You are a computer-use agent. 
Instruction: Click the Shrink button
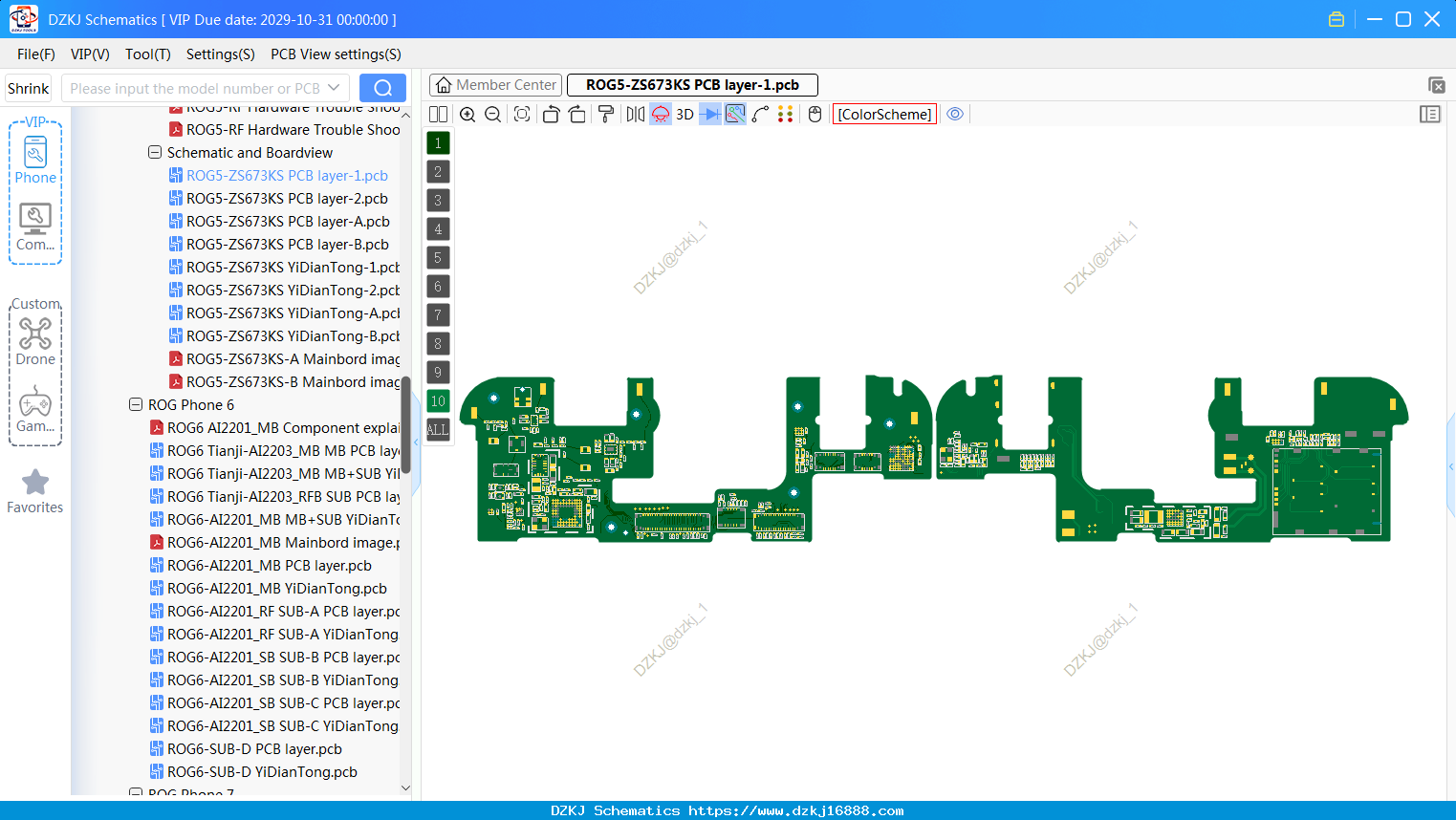tap(29, 88)
